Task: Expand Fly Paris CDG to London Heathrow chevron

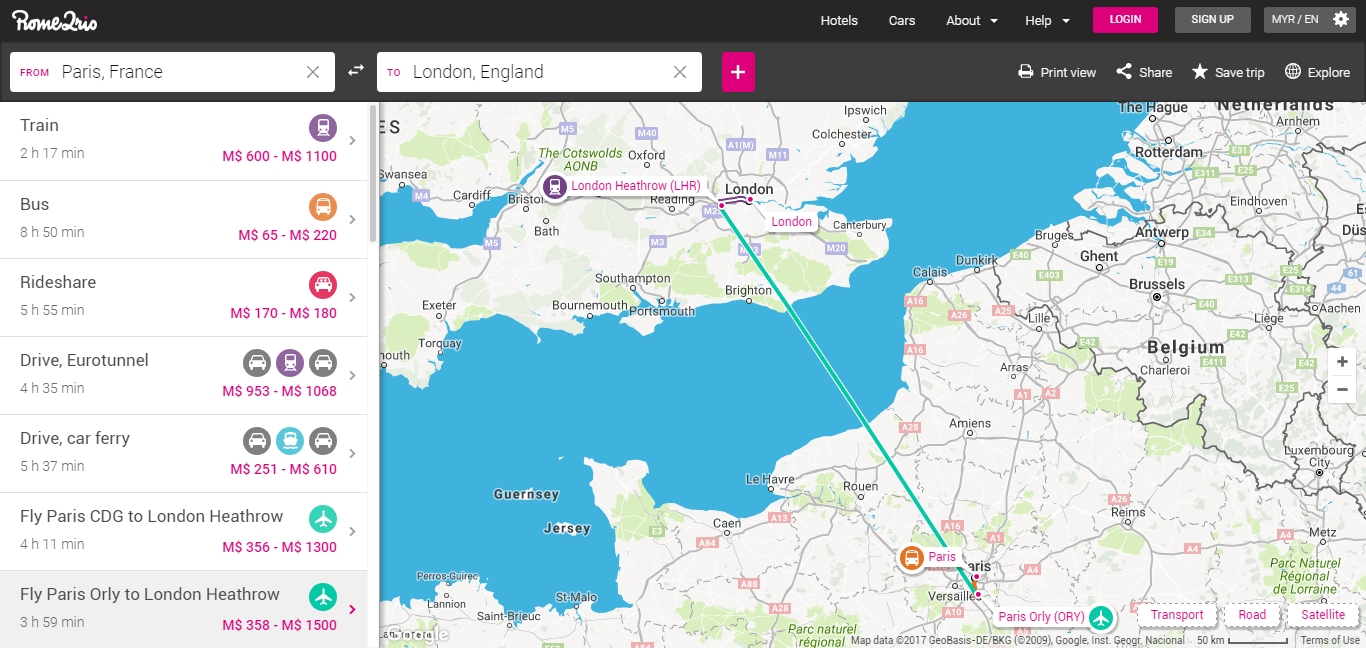Action: tap(352, 531)
